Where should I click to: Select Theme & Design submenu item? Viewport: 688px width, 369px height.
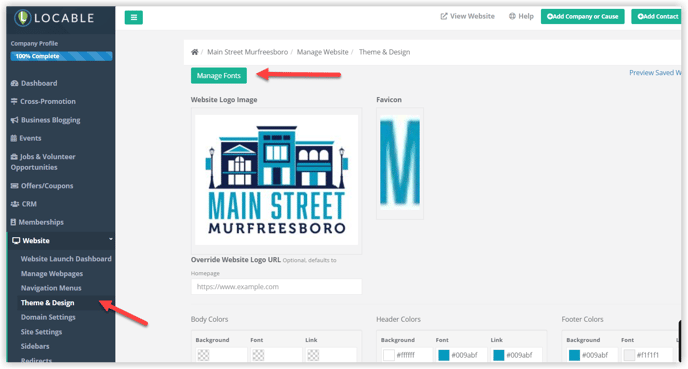(47, 303)
